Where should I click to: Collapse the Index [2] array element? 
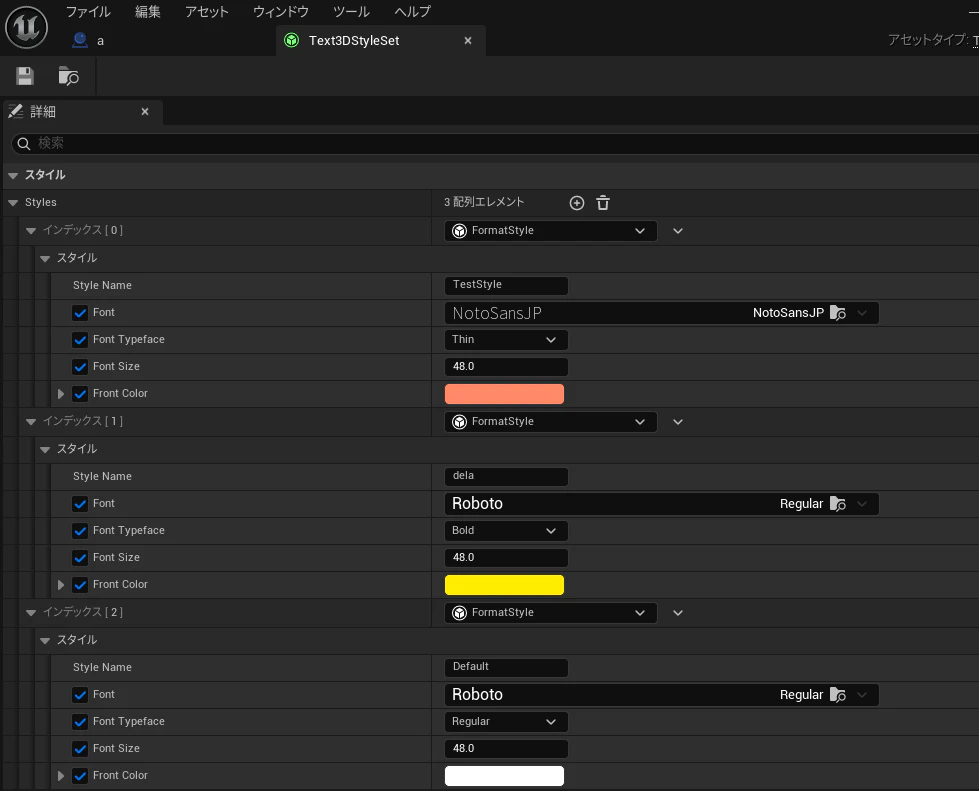point(31,613)
